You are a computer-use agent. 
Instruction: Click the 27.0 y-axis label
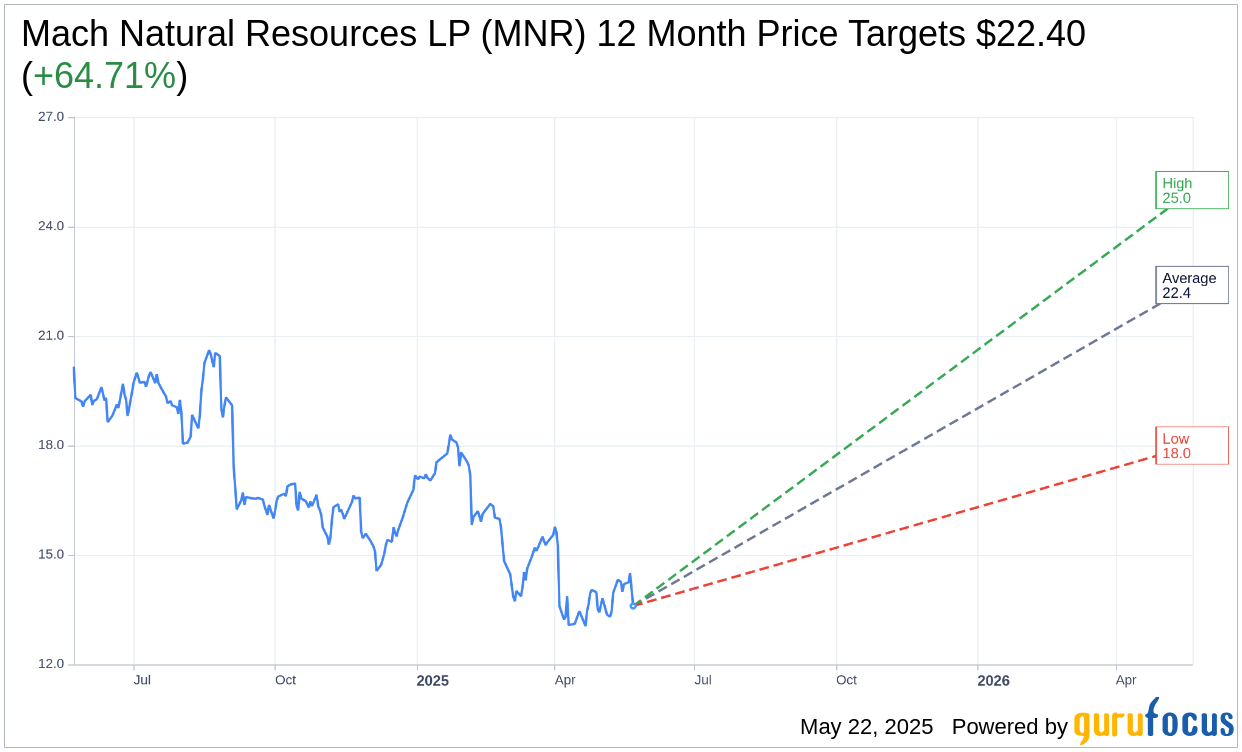(x=51, y=117)
